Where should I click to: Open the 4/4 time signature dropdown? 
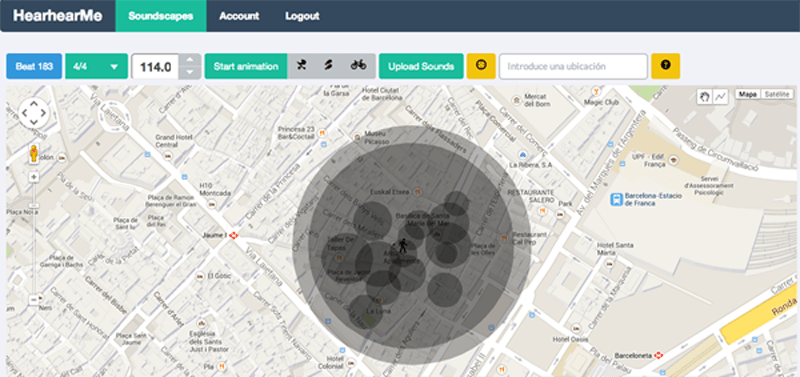tap(96, 66)
